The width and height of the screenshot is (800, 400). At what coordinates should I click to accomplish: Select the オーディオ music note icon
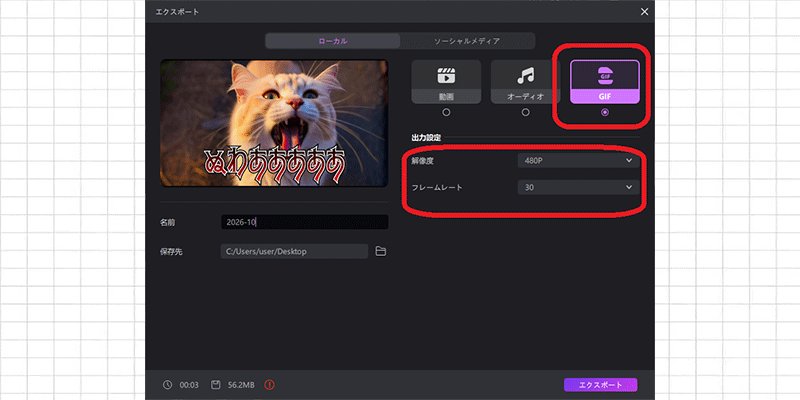(x=526, y=76)
